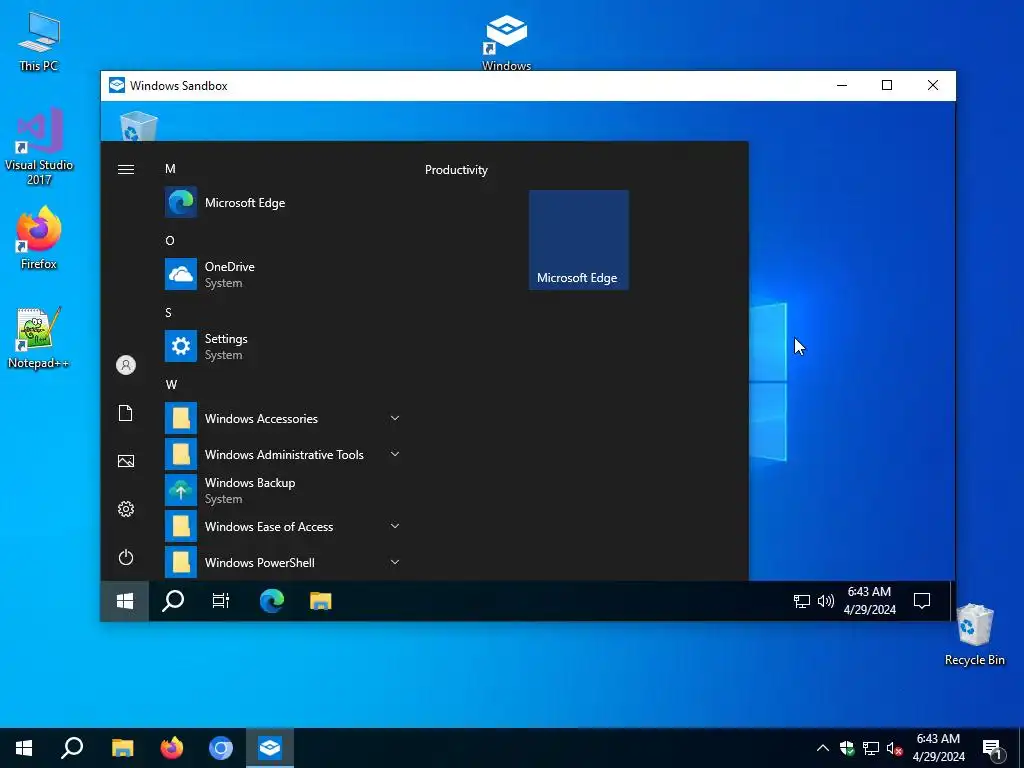Expand Windows Accessories folder chevron
The height and width of the screenshot is (768, 1024).
coord(394,419)
